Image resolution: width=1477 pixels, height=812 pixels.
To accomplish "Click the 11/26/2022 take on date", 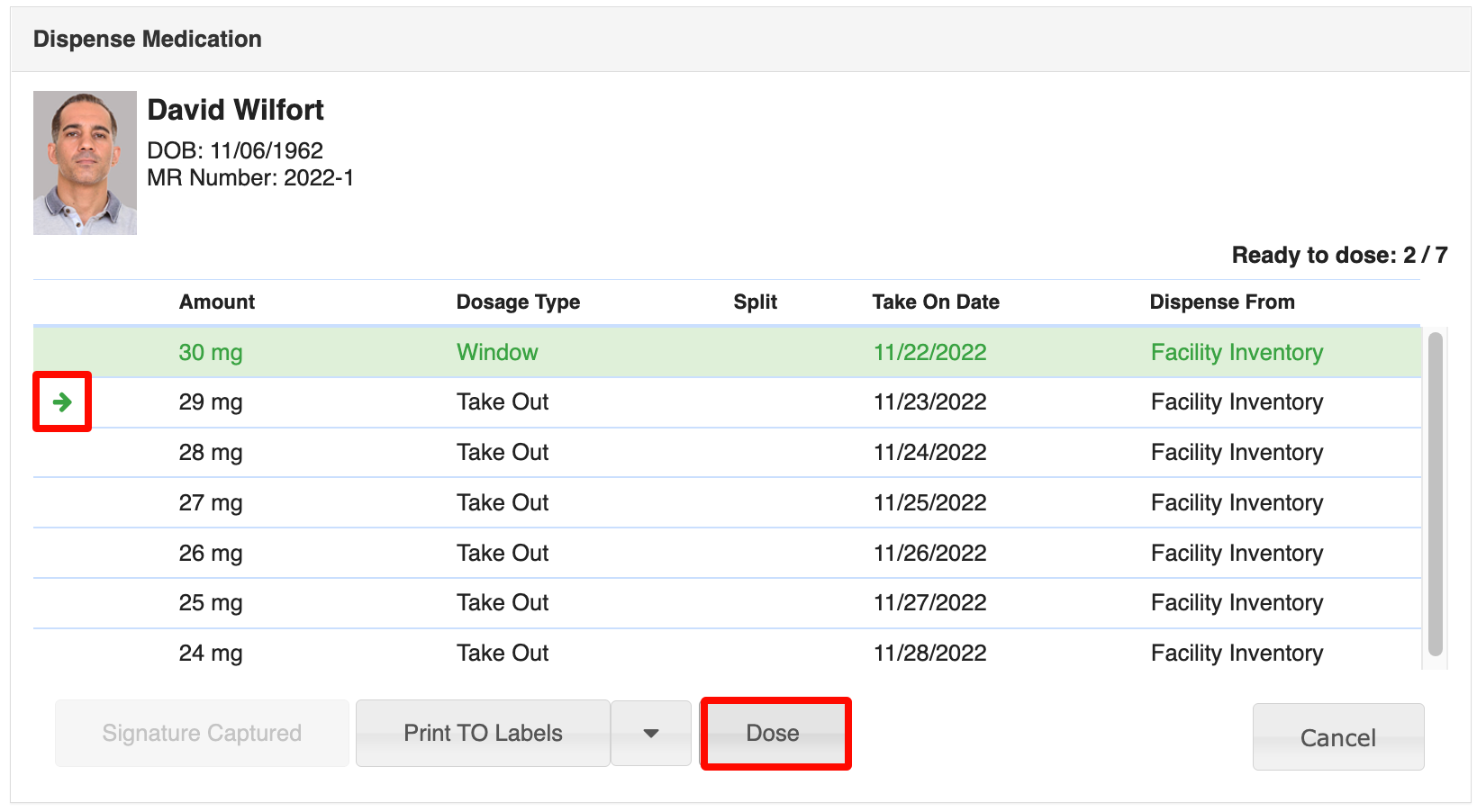I will [929, 554].
